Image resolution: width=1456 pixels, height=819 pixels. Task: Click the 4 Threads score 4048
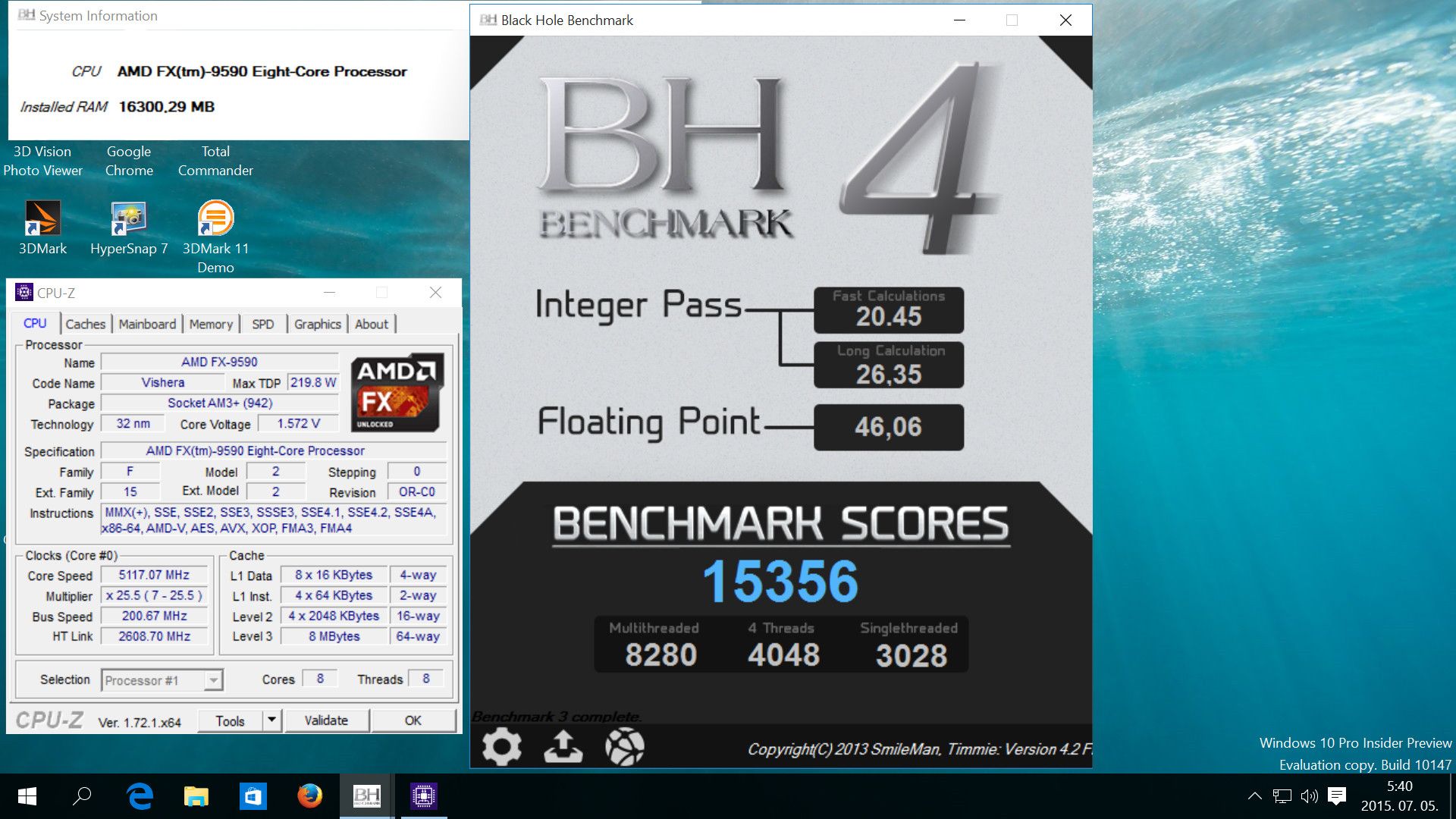(783, 655)
